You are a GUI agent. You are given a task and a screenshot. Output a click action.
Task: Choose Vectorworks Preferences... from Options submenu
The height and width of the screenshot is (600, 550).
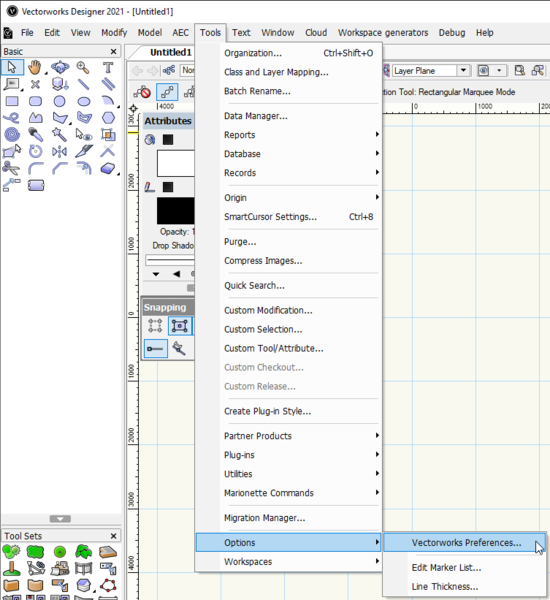[465, 543]
